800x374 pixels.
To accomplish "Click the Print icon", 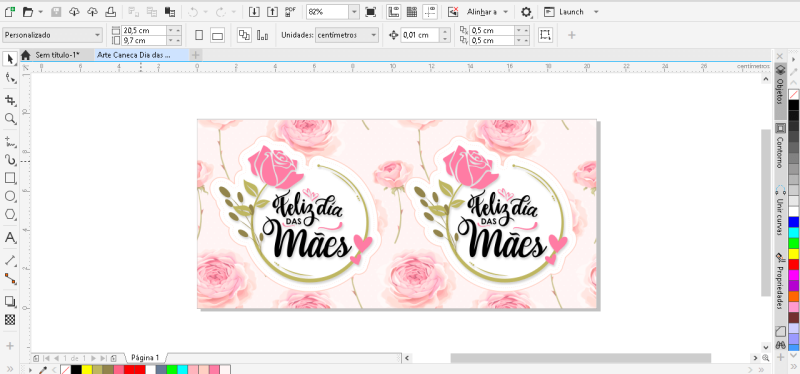I will pos(110,11).
